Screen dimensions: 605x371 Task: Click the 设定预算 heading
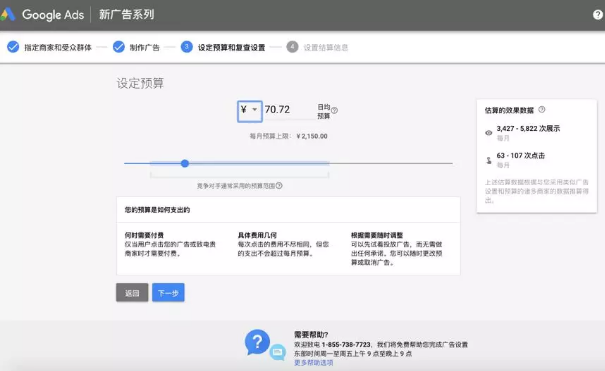(x=140, y=83)
